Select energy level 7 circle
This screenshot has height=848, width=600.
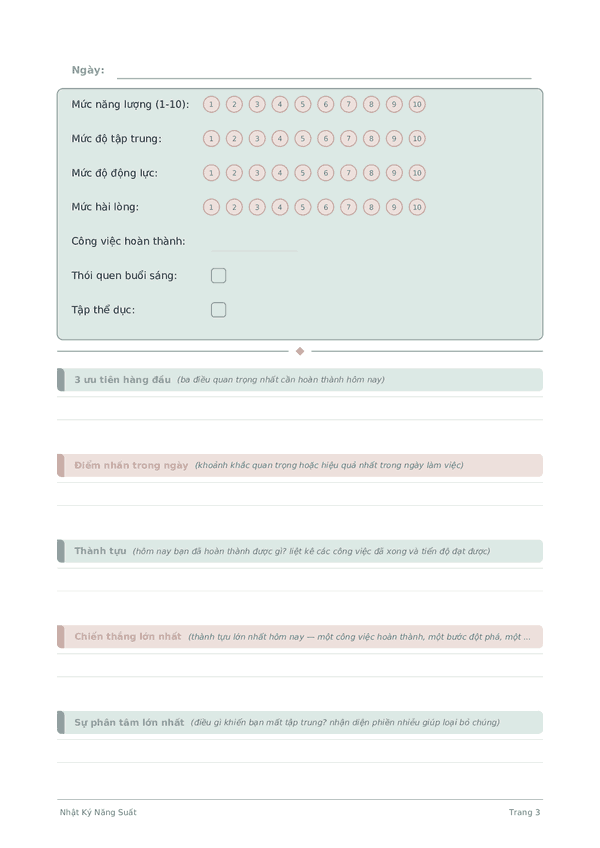(x=348, y=104)
